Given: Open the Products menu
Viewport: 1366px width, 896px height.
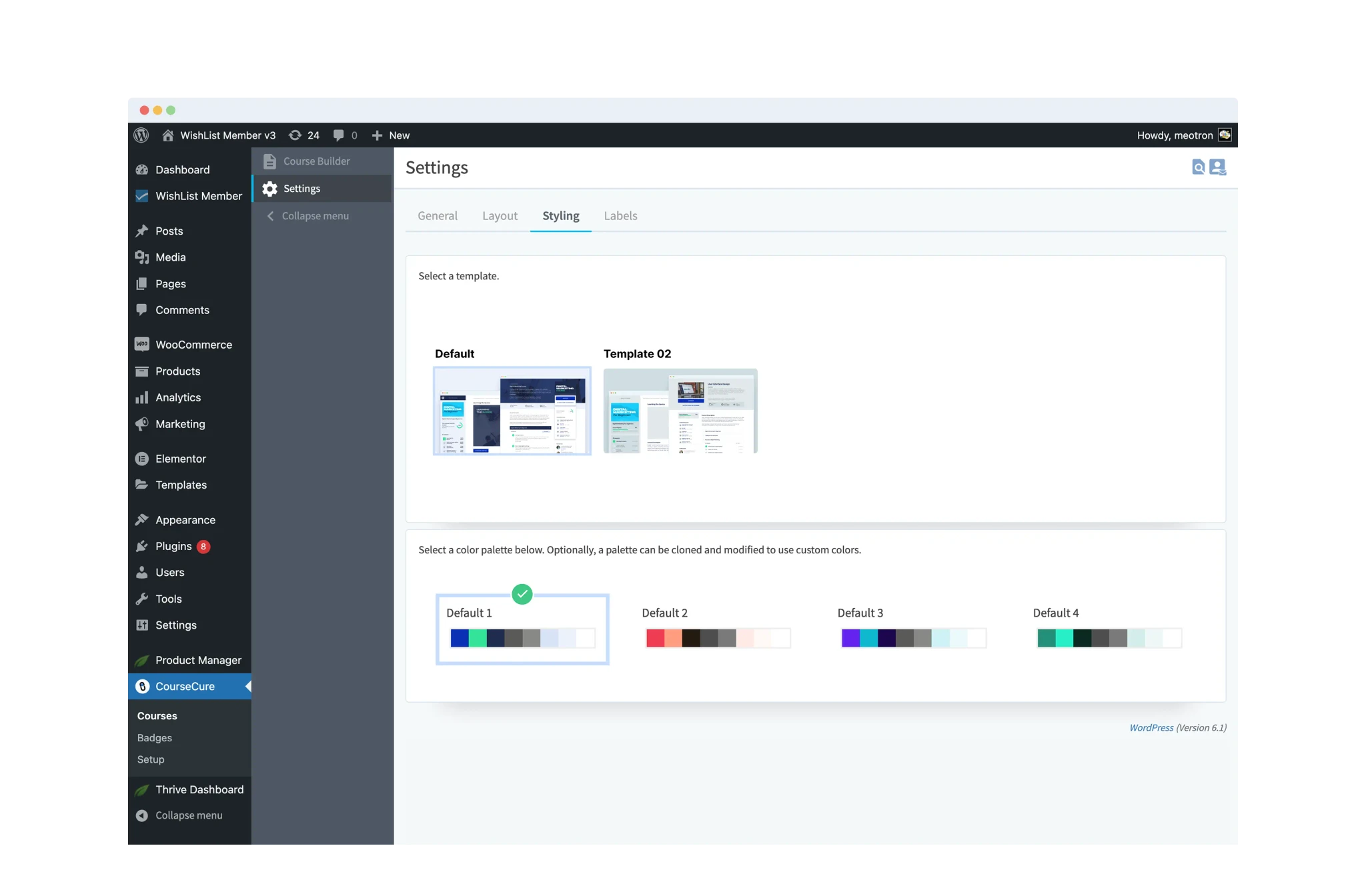Looking at the screenshot, I should pyautogui.click(x=189, y=371).
